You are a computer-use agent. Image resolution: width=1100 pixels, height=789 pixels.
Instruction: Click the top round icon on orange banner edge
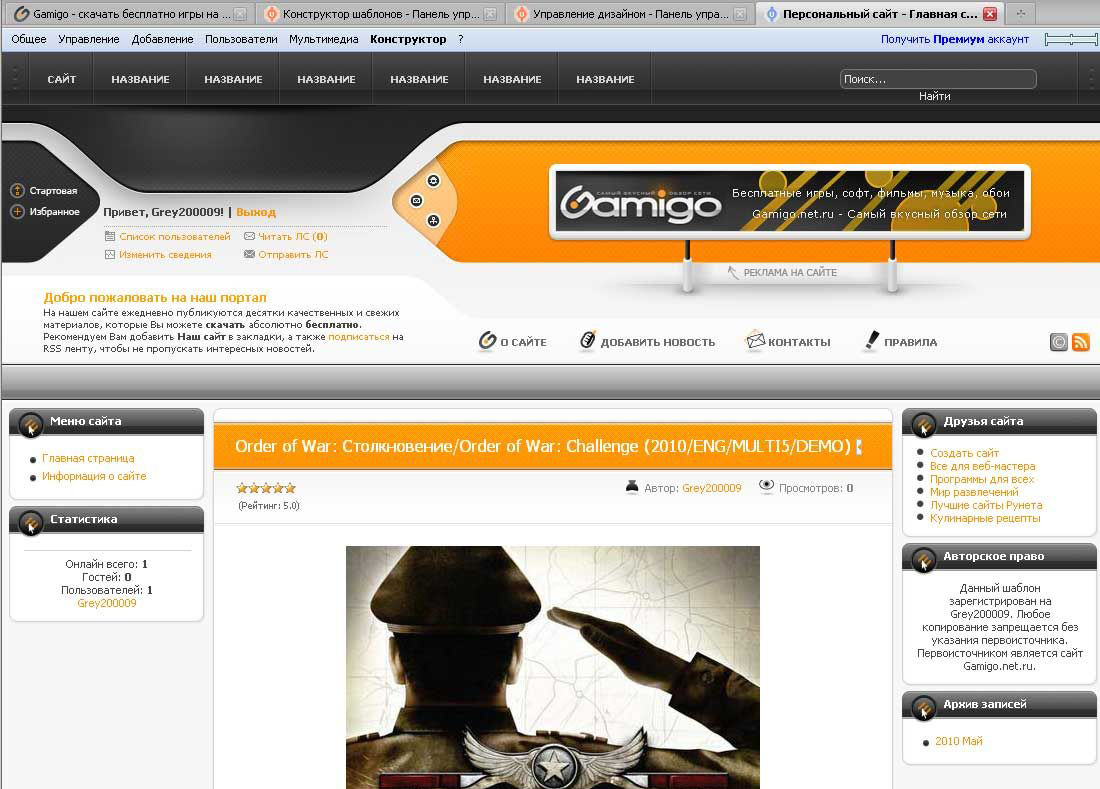(x=434, y=181)
